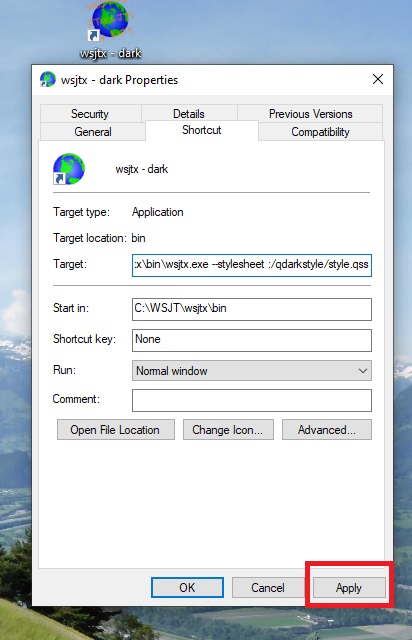
Task: Open the Compatibility tab
Action: pyautogui.click(x=320, y=132)
